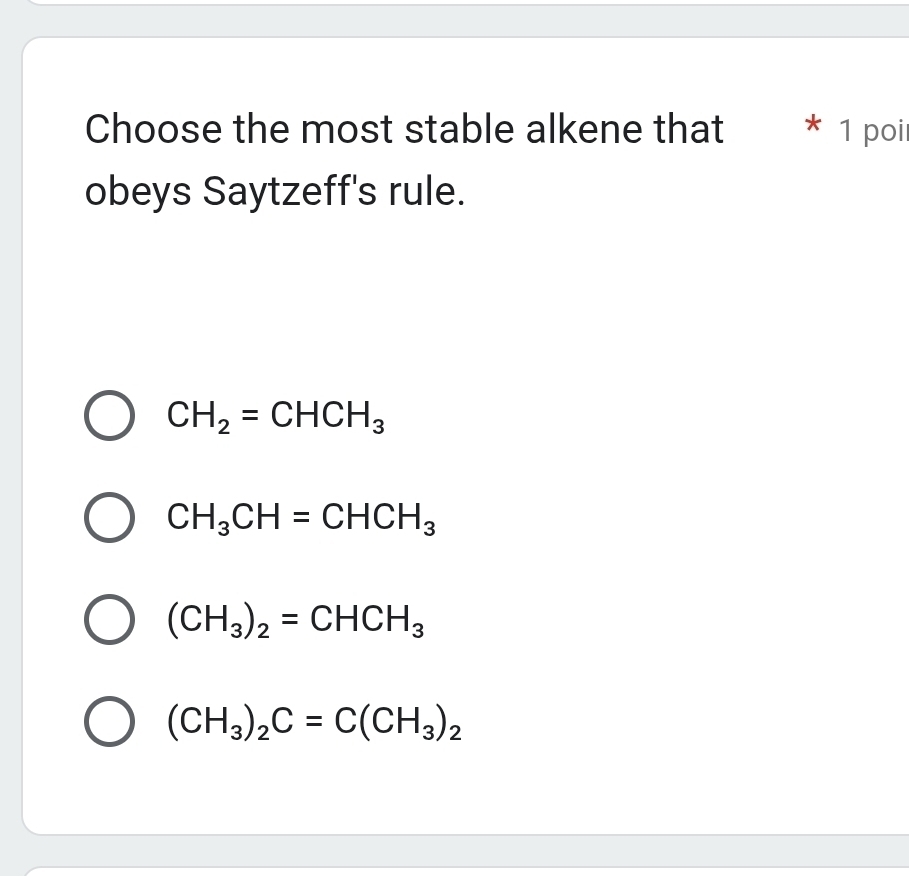Click the CH₃CH = CHCH₃ answer label
This screenshot has width=909, height=876.
coord(300,518)
